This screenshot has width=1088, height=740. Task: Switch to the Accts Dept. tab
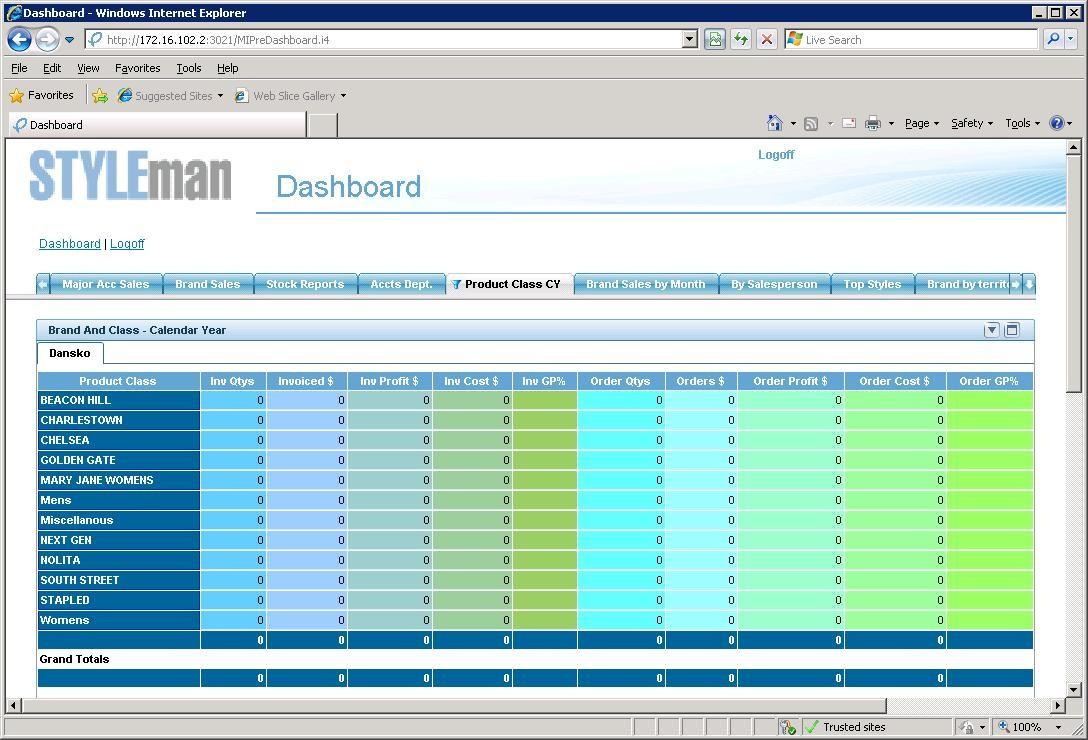pos(401,284)
